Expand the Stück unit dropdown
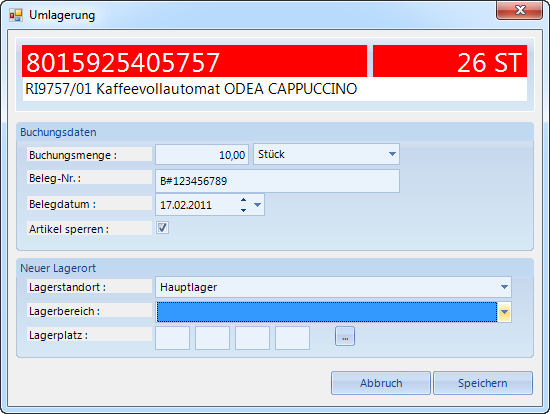 pyautogui.click(x=392, y=154)
